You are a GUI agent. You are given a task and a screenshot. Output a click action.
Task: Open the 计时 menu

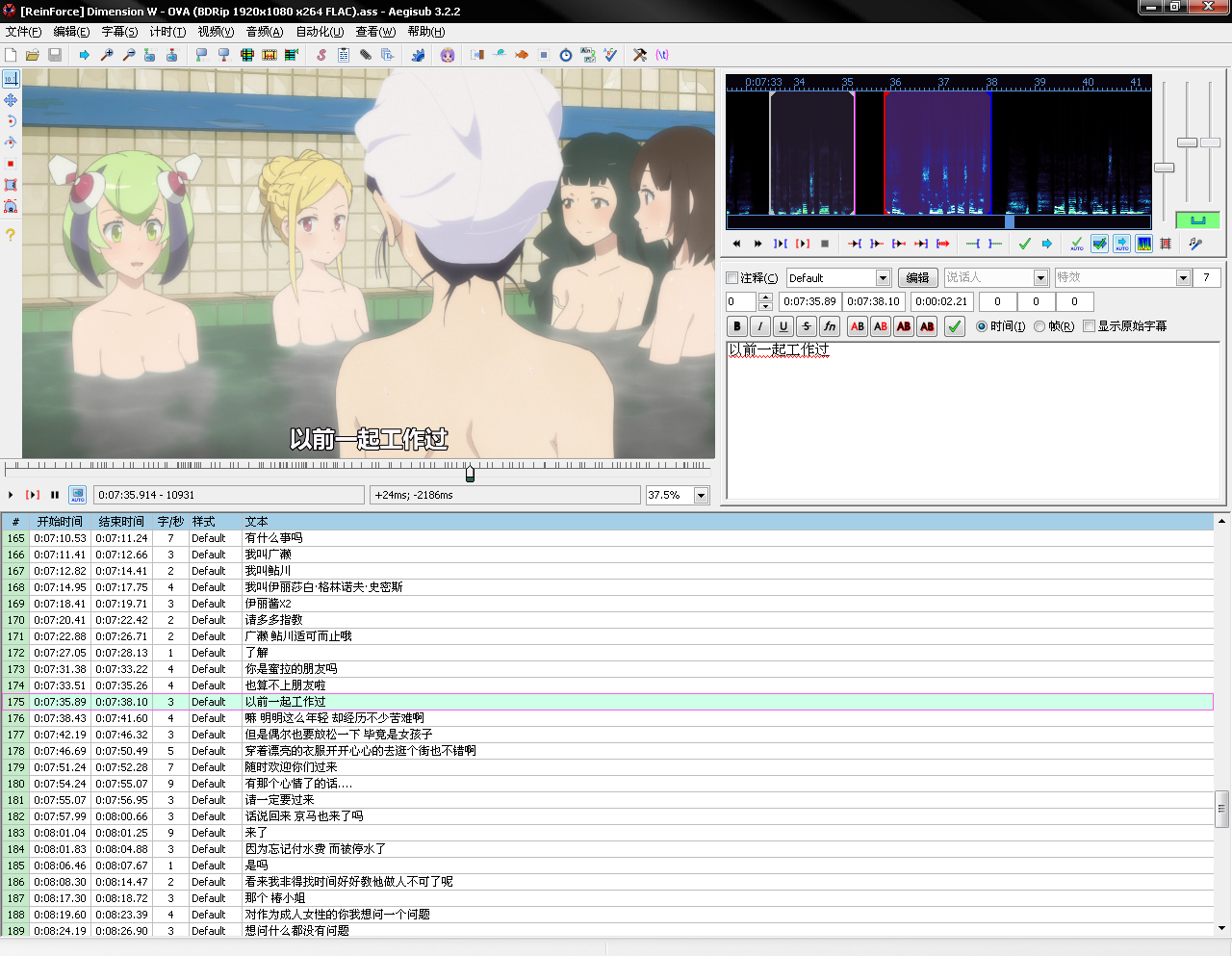pos(167,32)
